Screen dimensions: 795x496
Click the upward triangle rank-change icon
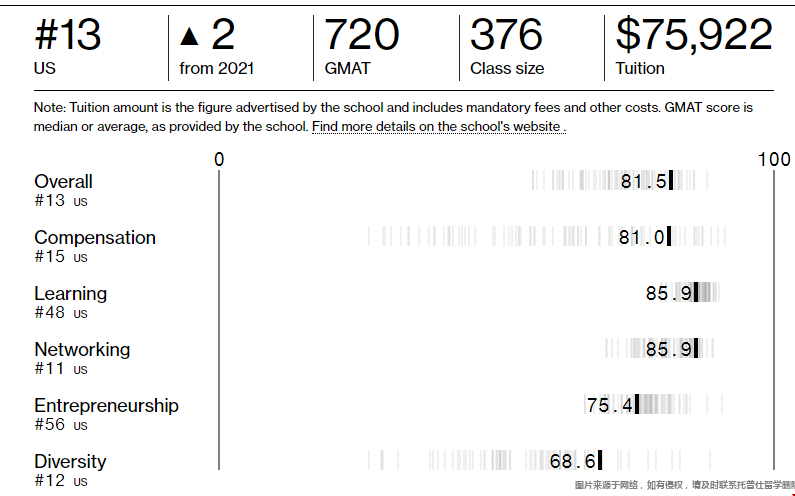click(x=189, y=38)
